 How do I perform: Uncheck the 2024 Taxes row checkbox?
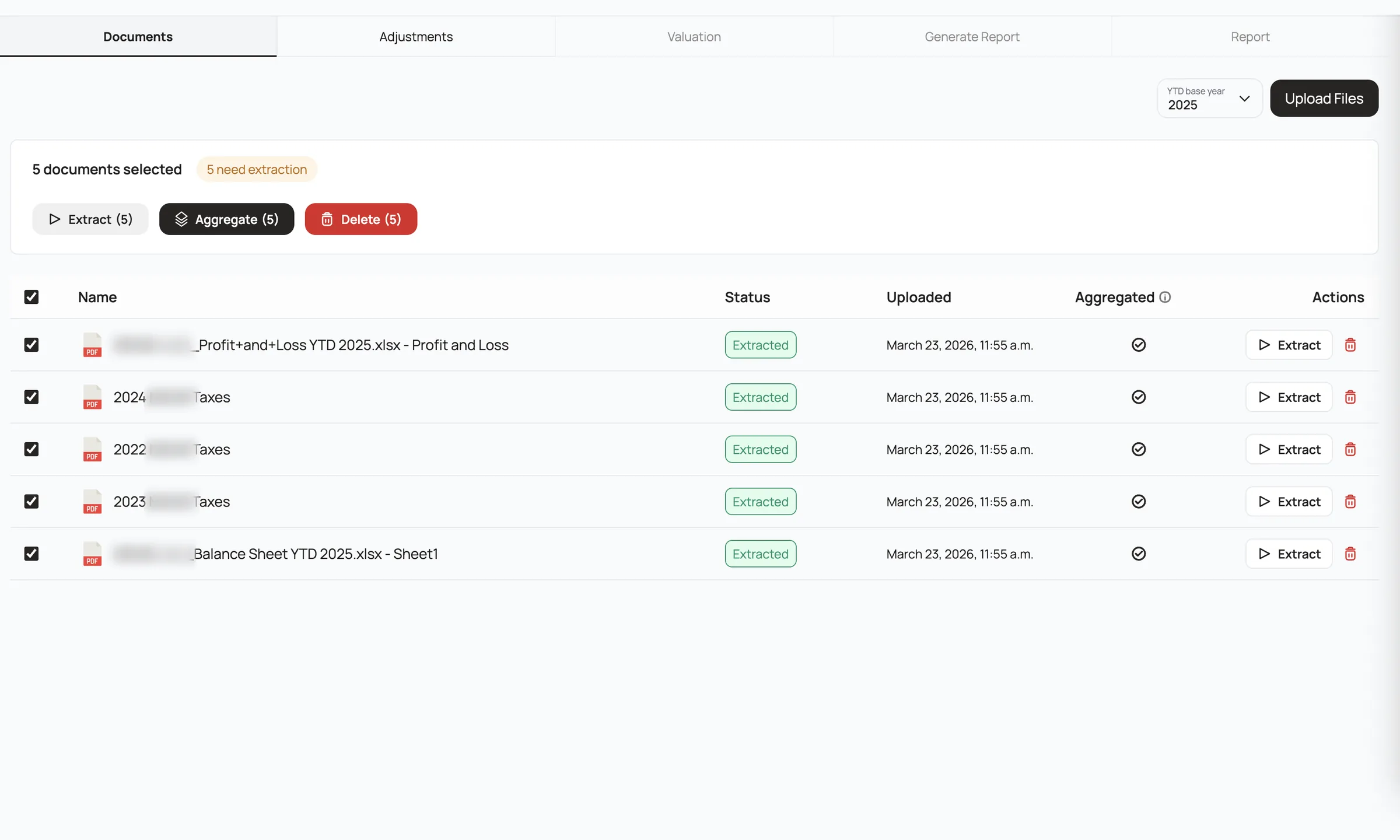pos(32,397)
